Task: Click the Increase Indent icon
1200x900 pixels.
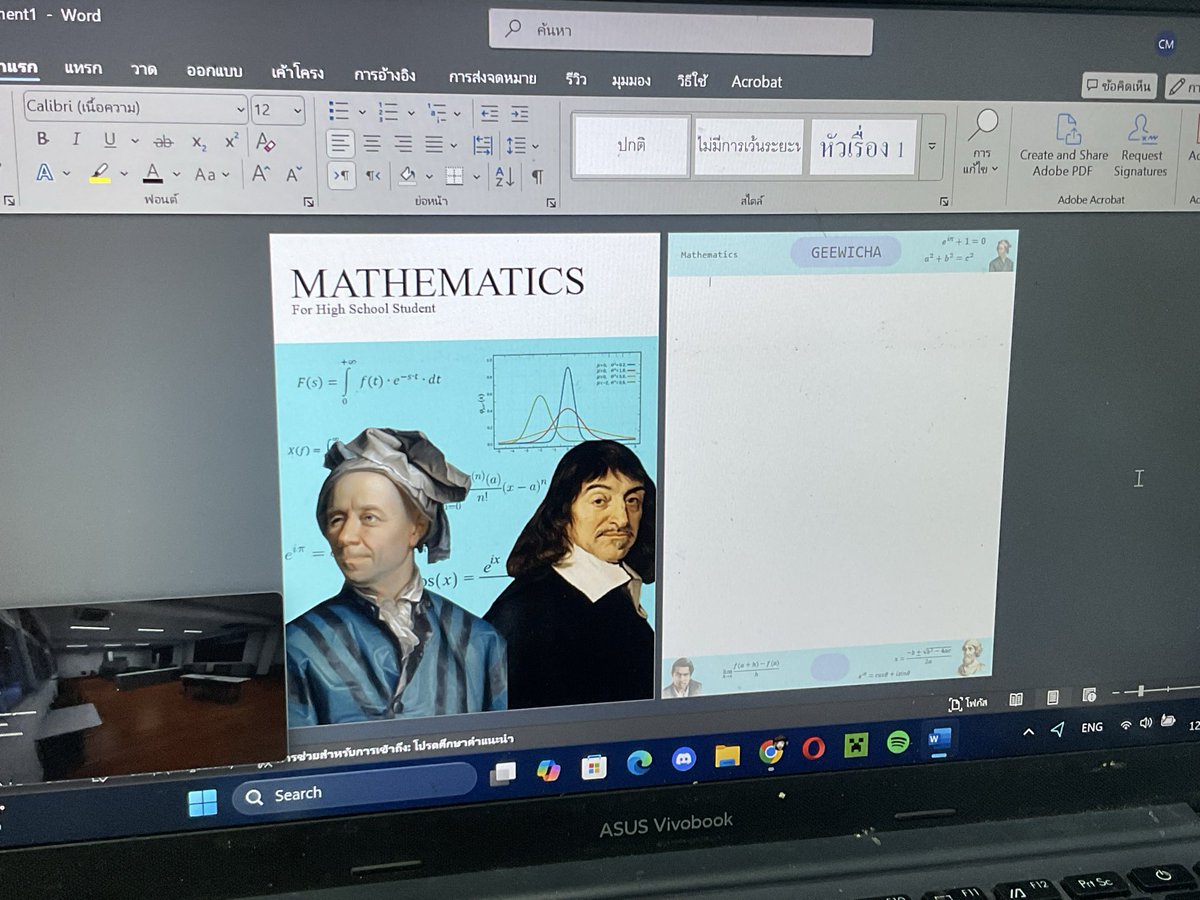Action: pos(519,114)
